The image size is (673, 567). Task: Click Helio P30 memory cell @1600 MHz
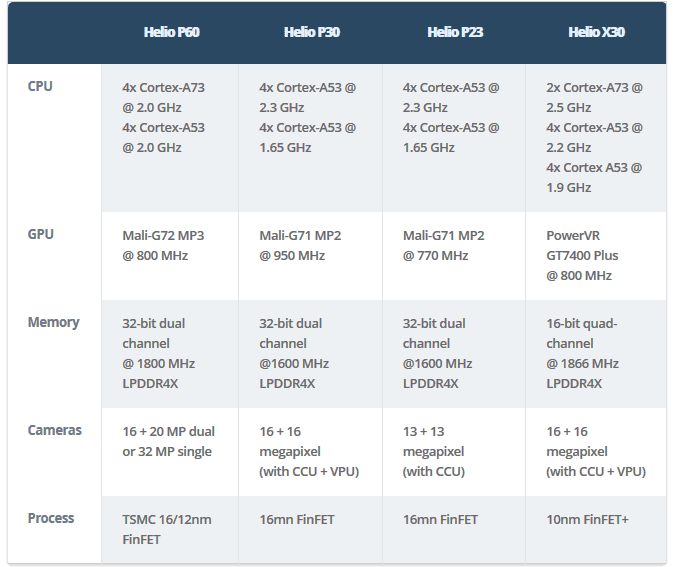310,354
